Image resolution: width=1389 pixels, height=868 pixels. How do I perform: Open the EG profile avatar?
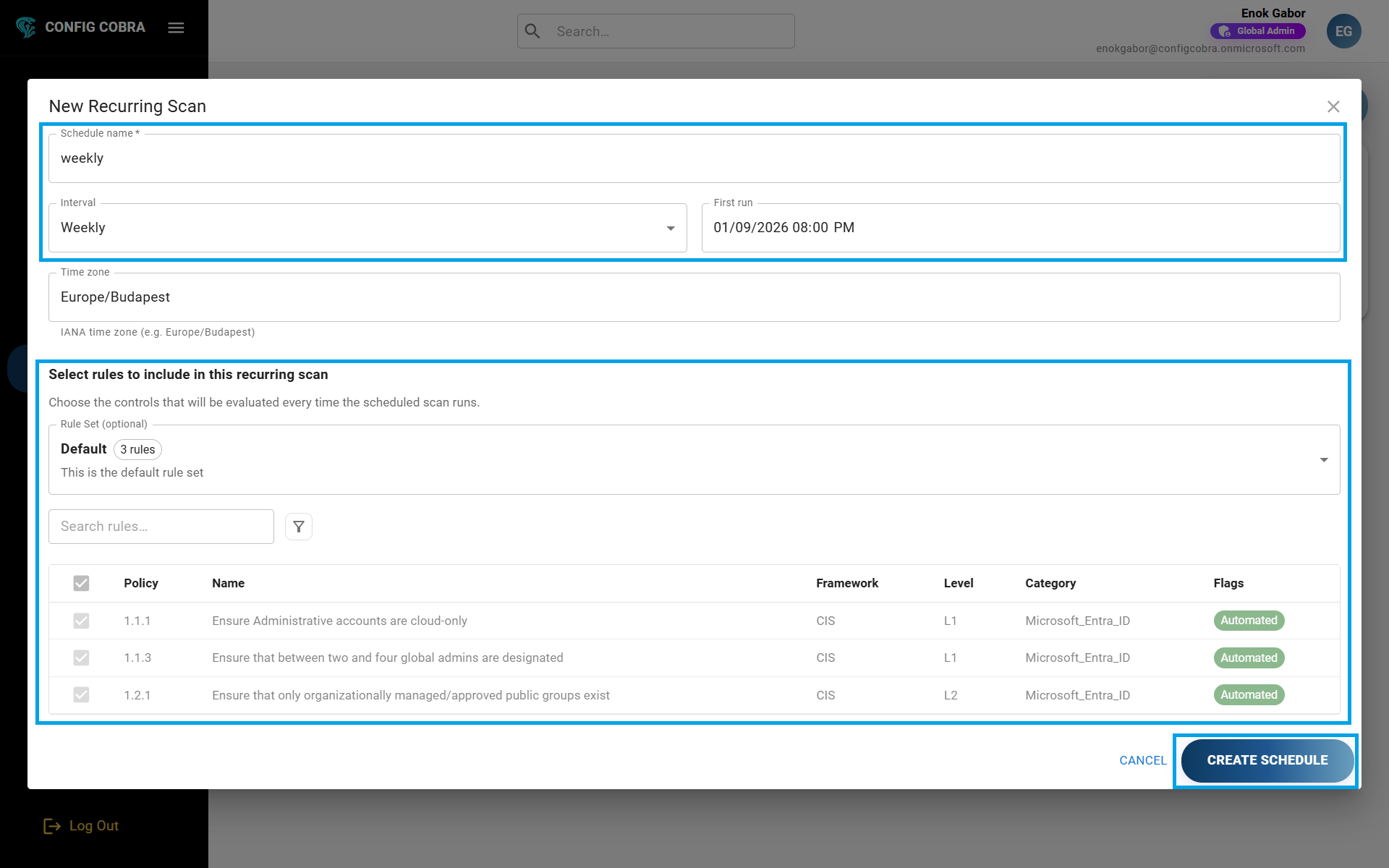tap(1343, 30)
